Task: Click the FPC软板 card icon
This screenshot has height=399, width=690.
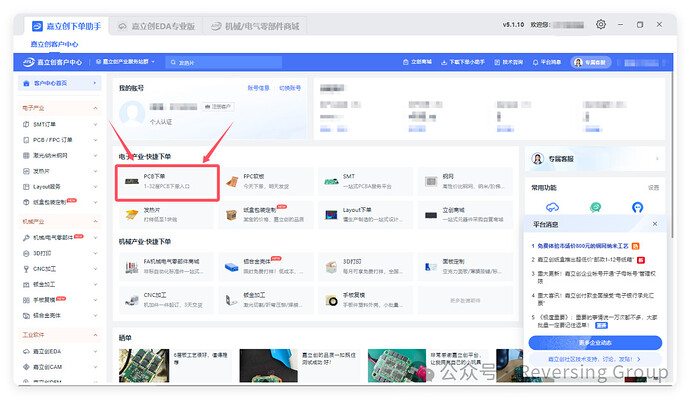Action: (x=232, y=181)
